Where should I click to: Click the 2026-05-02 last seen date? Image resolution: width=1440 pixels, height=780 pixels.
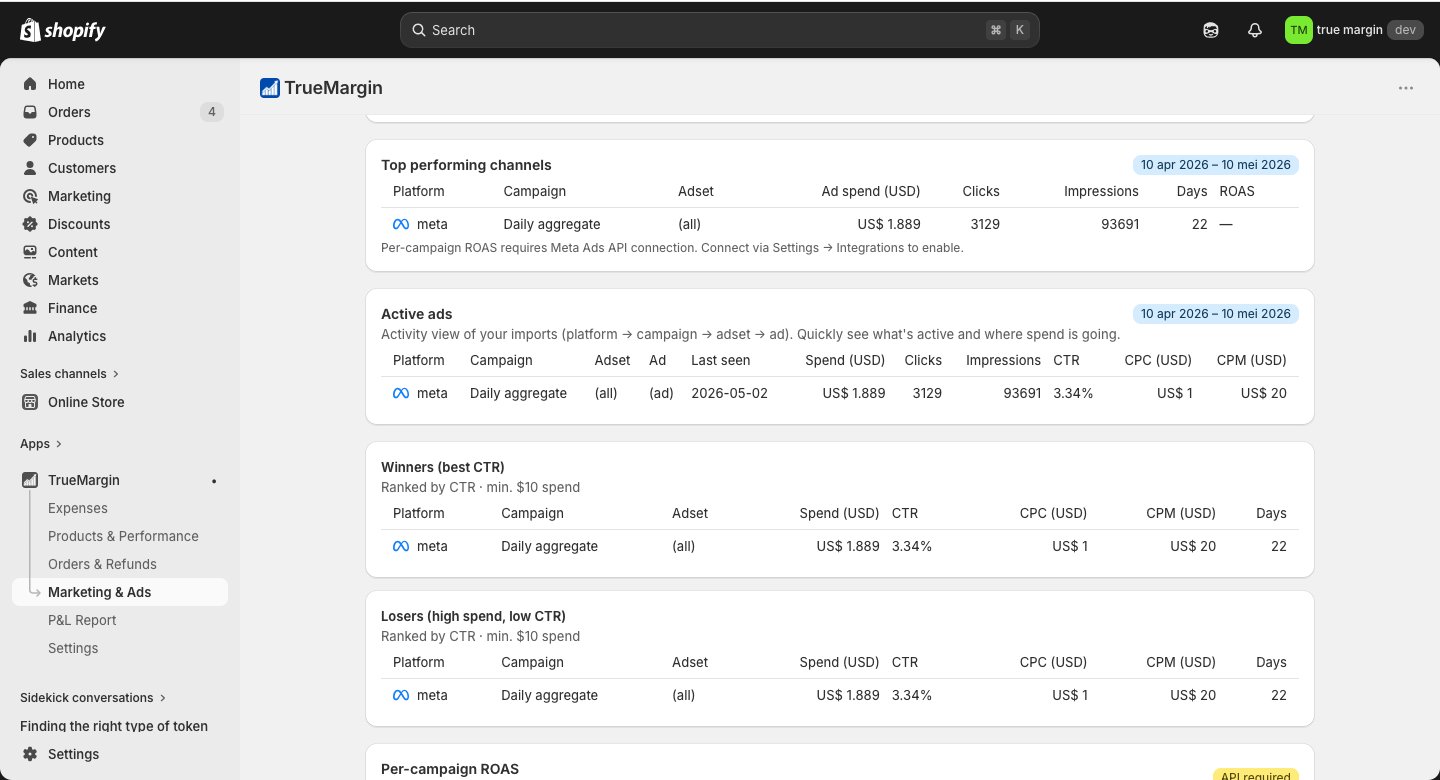tap(730, 393)
